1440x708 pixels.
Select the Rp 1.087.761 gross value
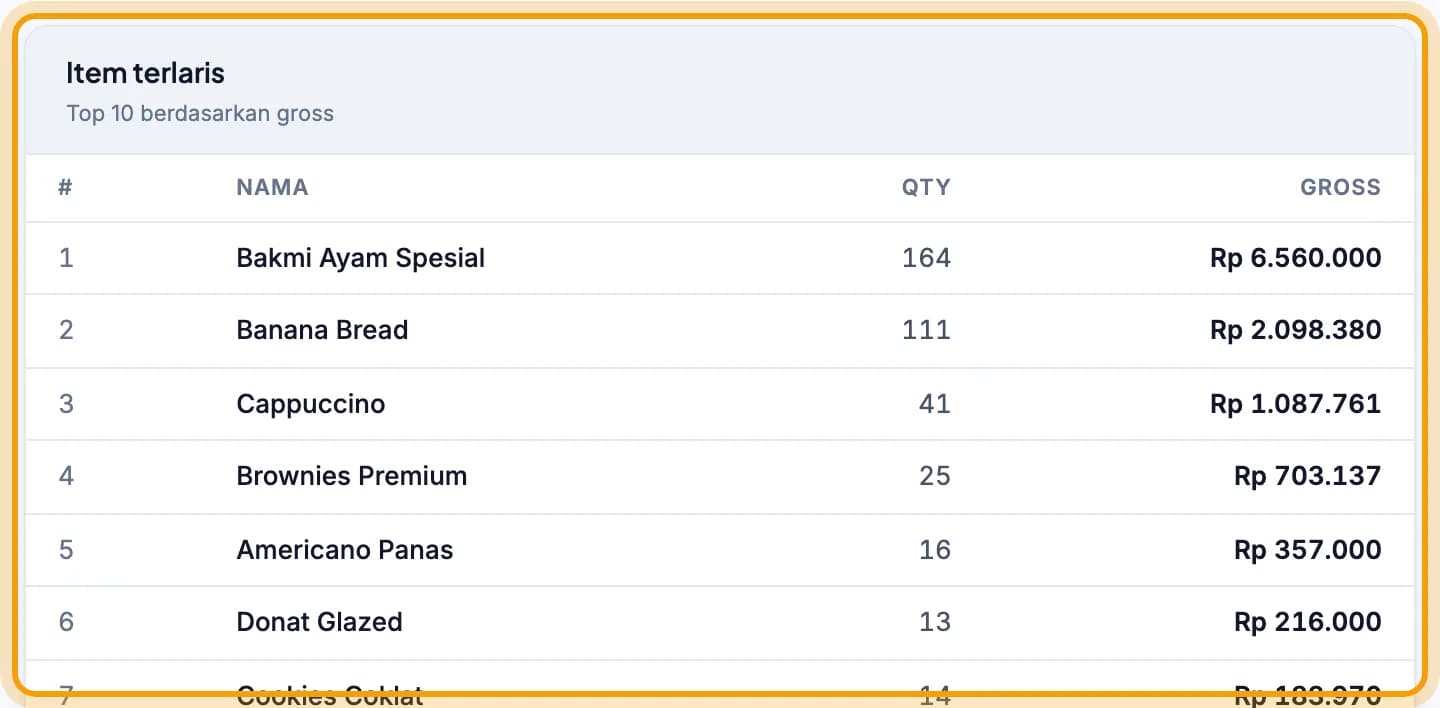point(1295,404)
